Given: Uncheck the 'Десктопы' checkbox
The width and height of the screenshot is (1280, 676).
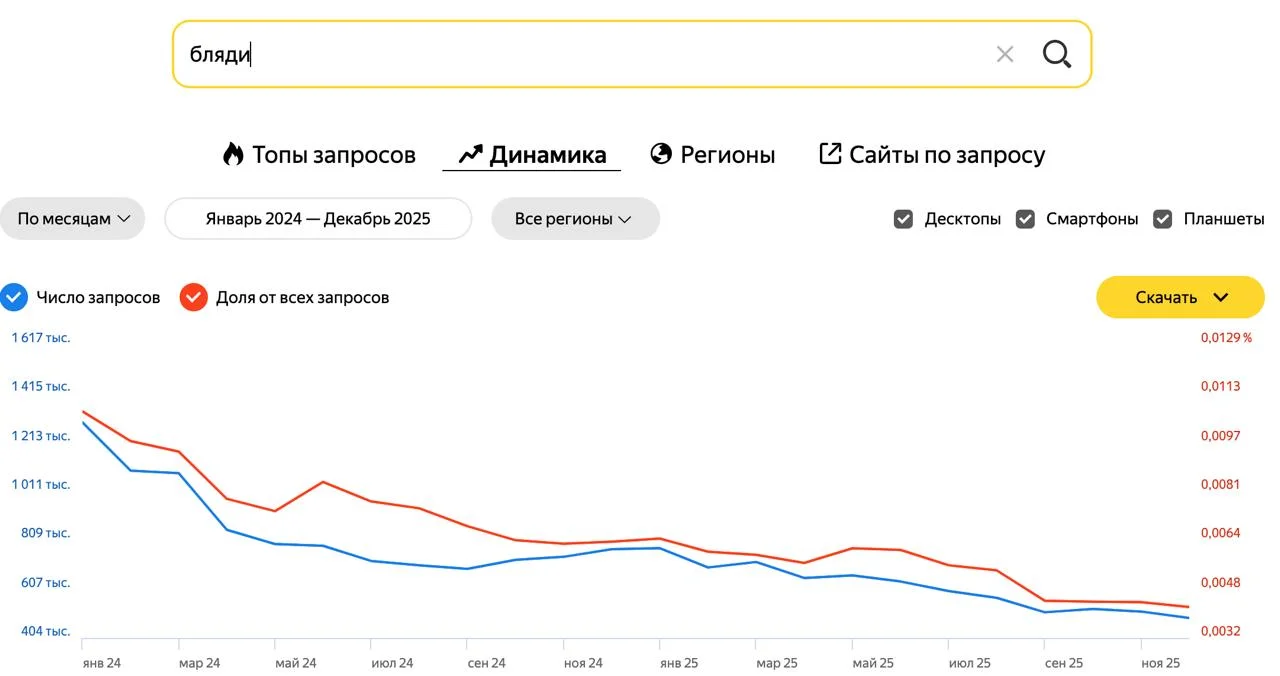Looking at the screenshot, I should click(x=903, y=219).
